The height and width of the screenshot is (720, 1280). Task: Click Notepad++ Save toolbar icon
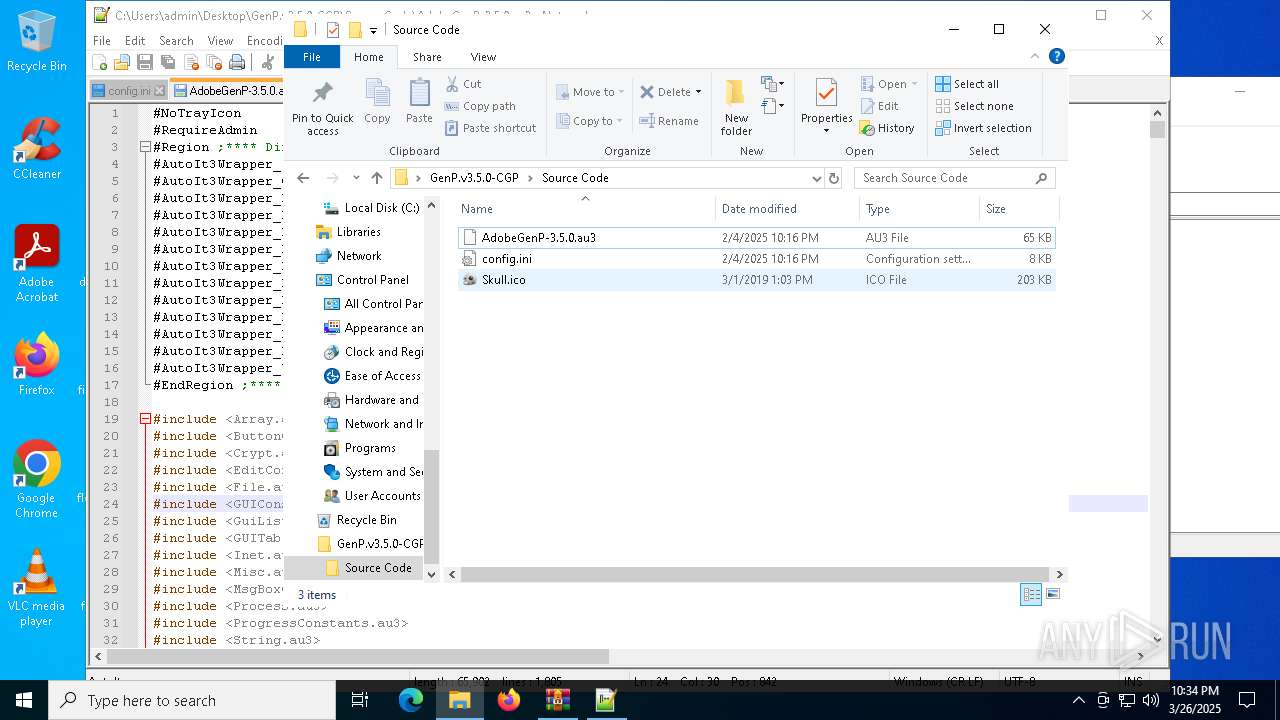(x=145, y=63)
